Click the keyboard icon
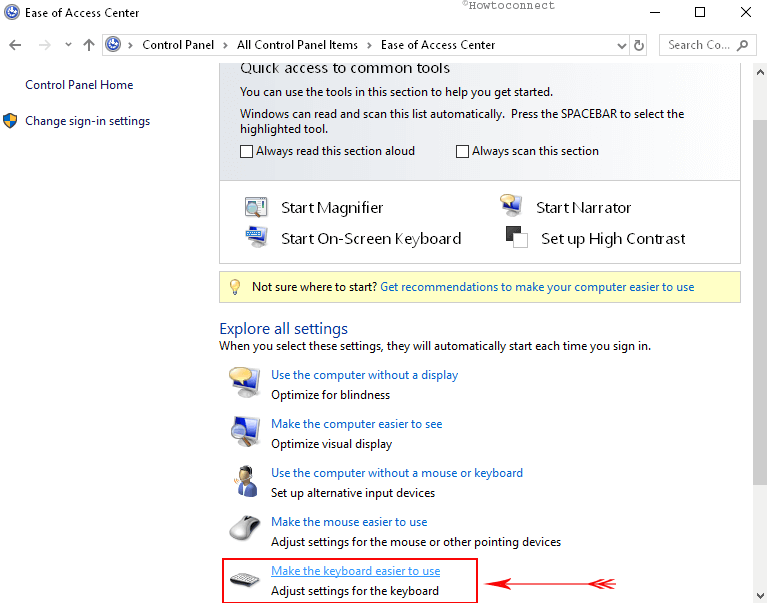Image resolution: width=767 pixels, height=603 pixels. (x=245, y=580)
